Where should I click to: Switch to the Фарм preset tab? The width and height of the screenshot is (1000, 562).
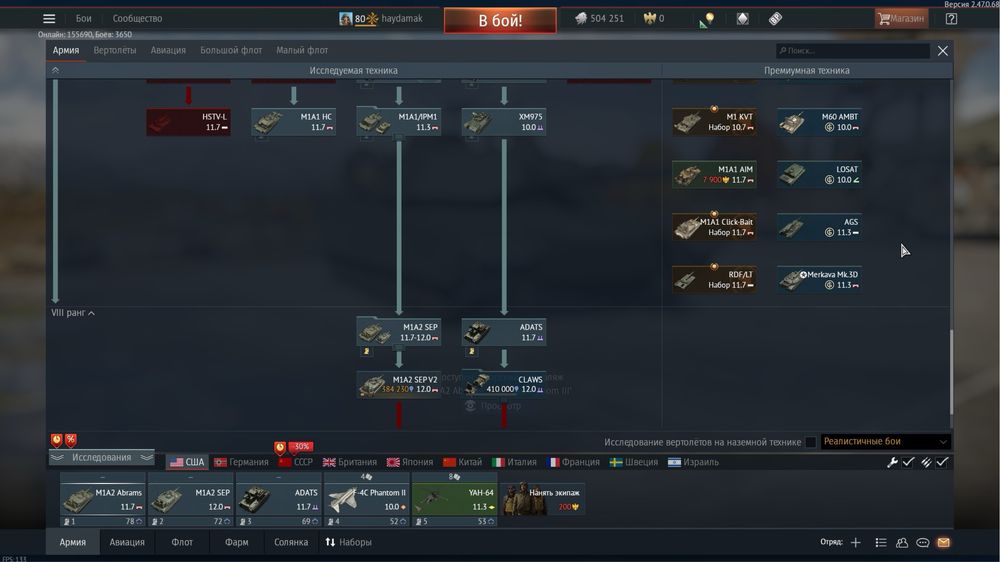(x=237, y=542)
